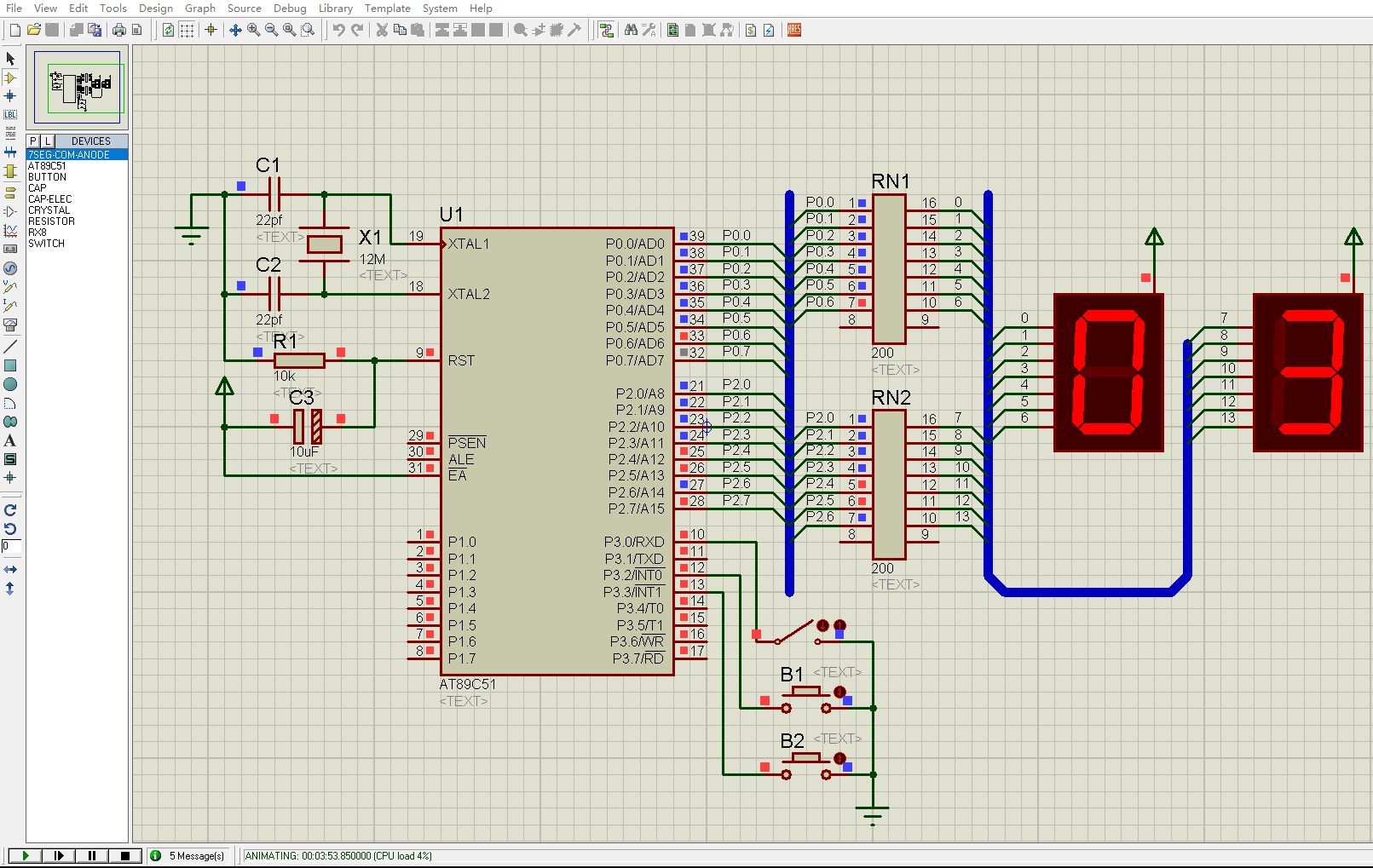Click the overview thumbnail preview
This screenshot has height=868, width=1373.
[x=78, y=87]
